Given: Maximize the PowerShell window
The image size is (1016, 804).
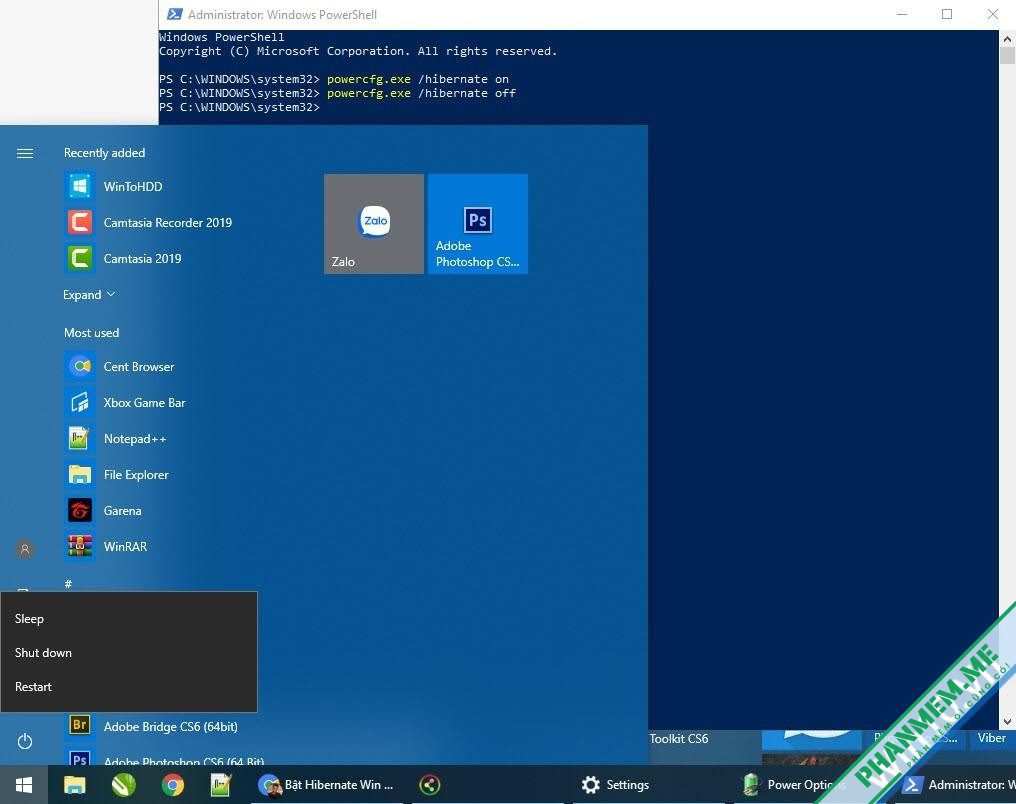Looking at the screenshot, I should pos(947,14).
